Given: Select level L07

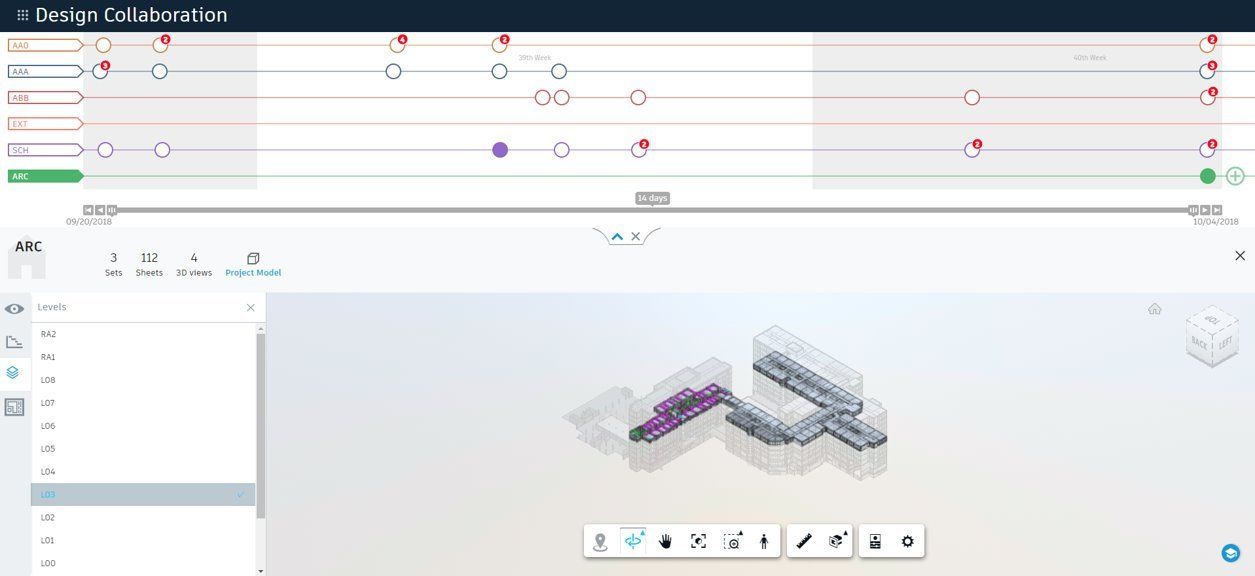Looking at the screenshot, I should pos(143,403).
